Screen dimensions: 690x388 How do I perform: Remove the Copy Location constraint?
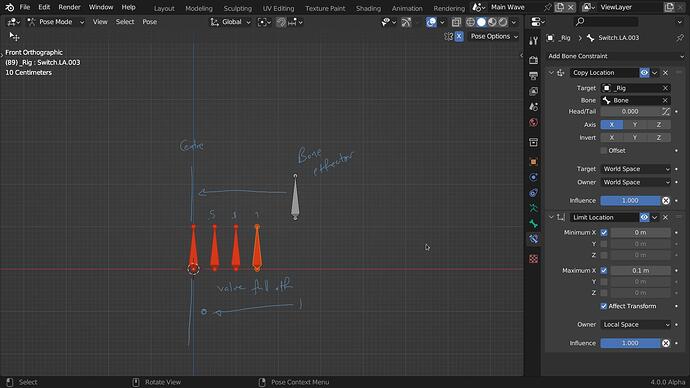click(665, 73)
